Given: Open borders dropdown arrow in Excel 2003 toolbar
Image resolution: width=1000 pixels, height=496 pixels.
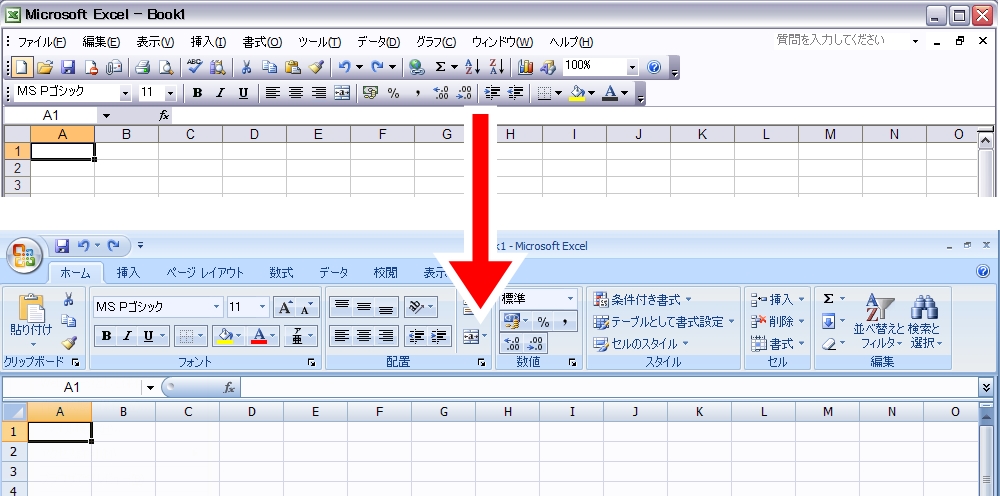Looking at the screenshot, I should [559, 93].
